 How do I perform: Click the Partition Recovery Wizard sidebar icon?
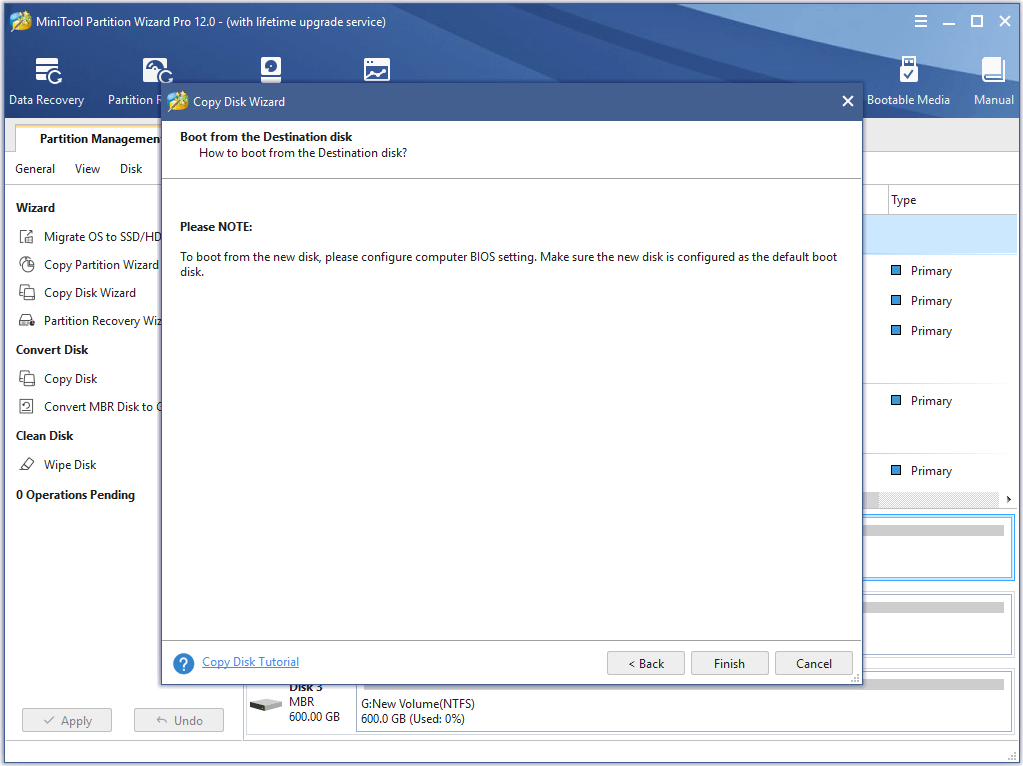click(x=27, y=320)
